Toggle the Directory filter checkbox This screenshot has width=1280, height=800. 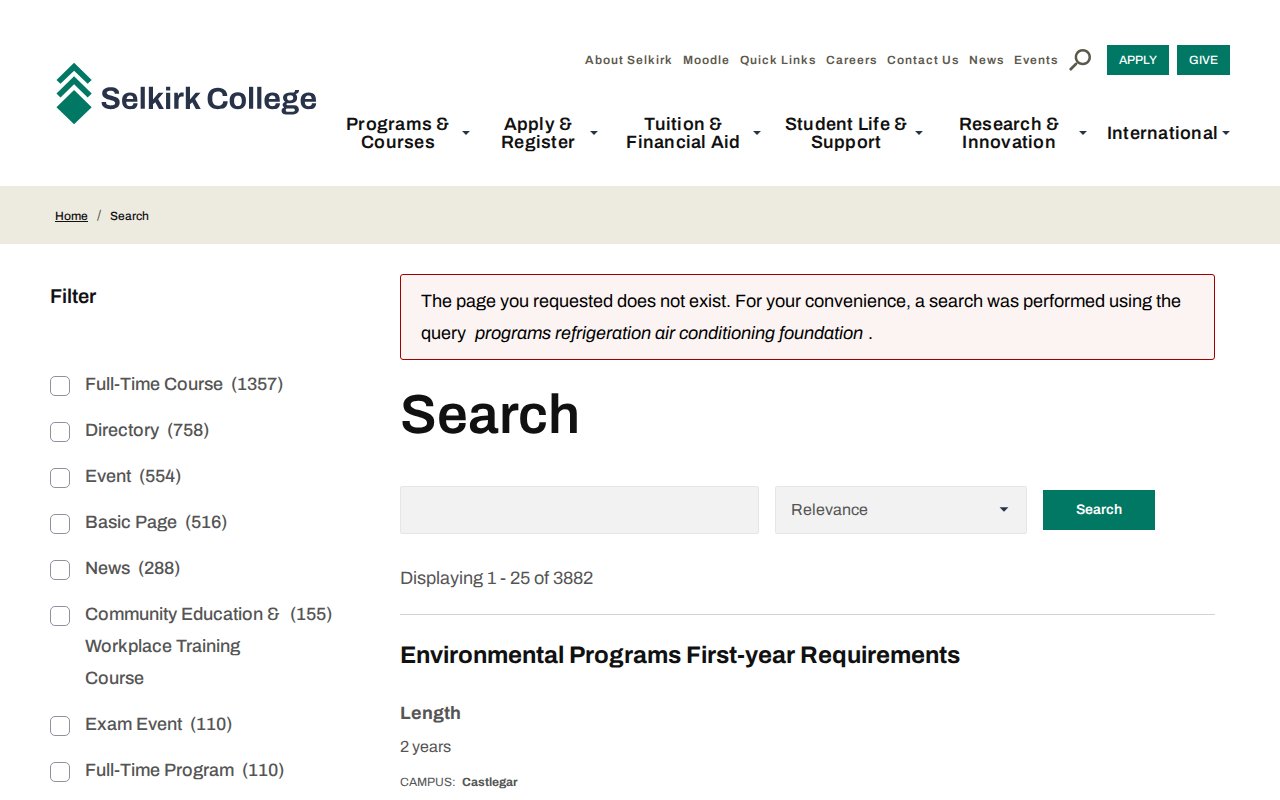click(x=60, y=432)
